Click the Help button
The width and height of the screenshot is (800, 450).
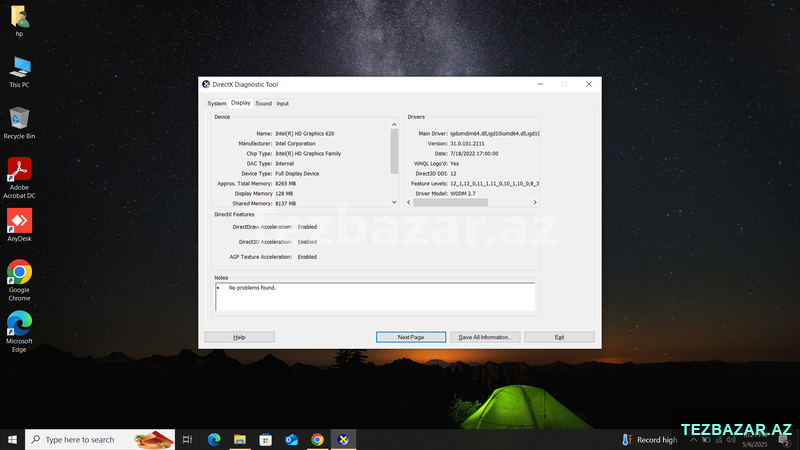coord(239,337)
